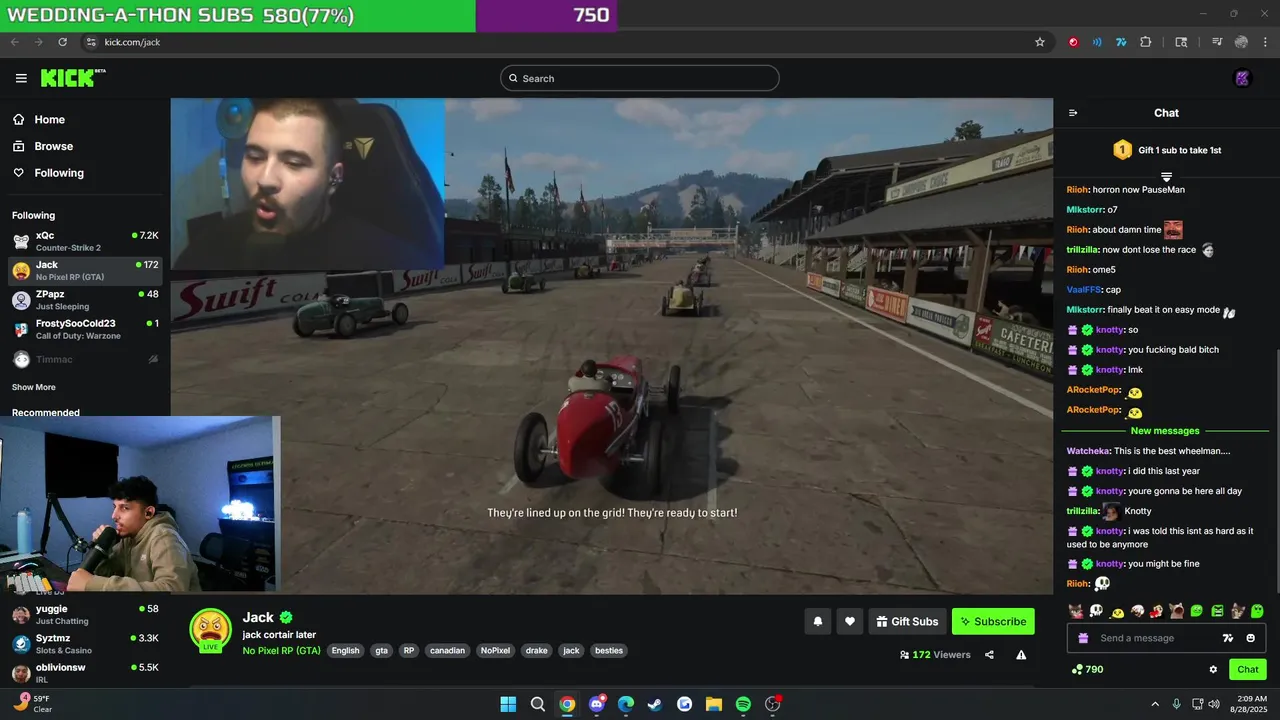Open xQc channel in Following list
Screen dimensions: 1280x720
(85, 241)
